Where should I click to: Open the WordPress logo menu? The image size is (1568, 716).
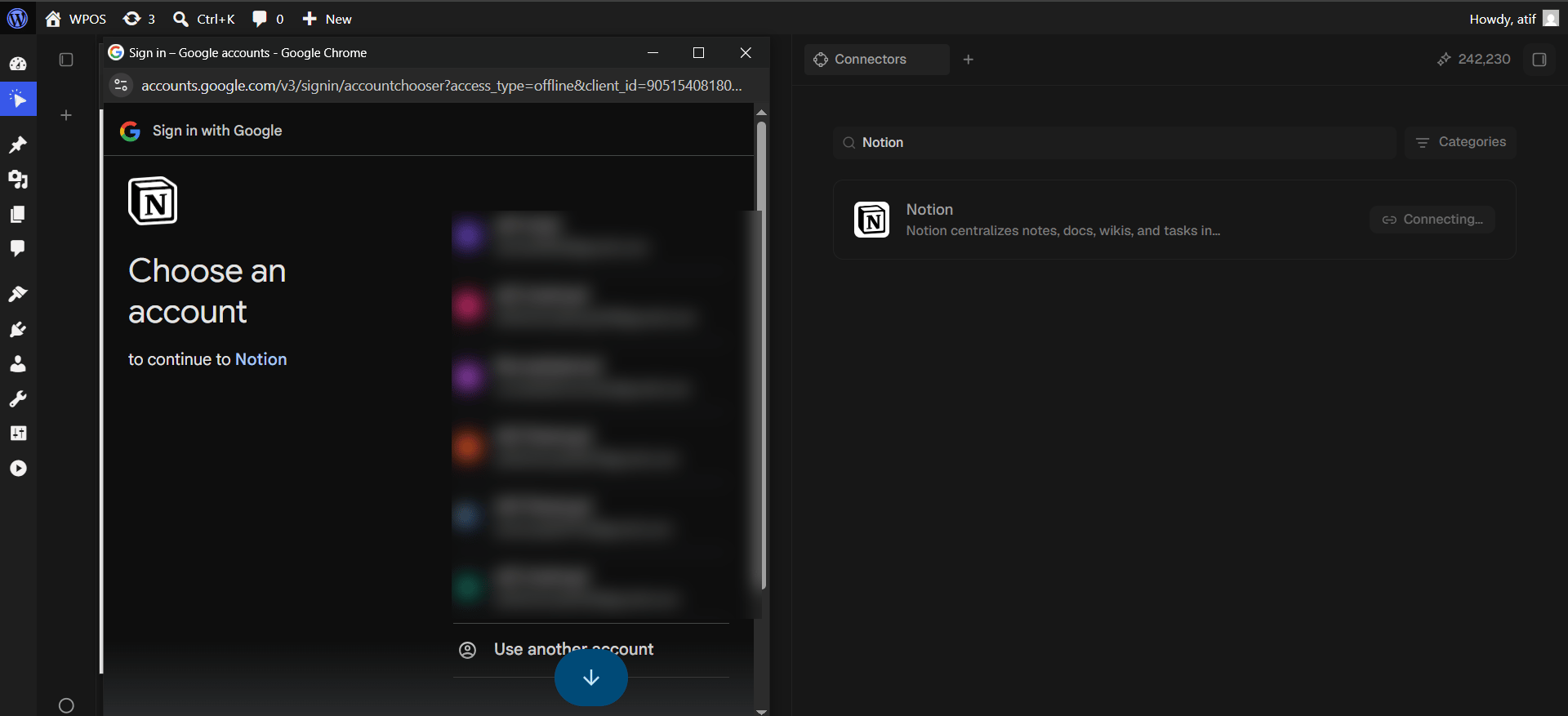point(17,18)
